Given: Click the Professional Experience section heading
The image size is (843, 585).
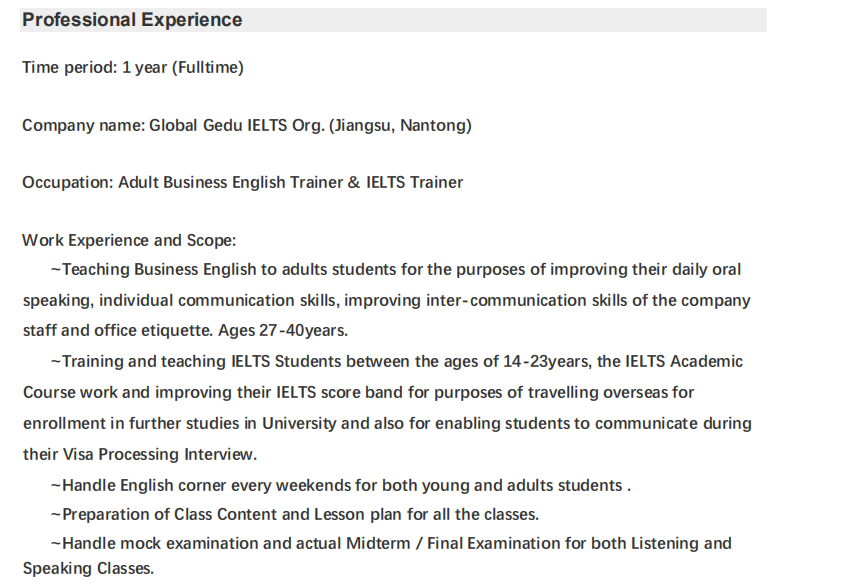Looking at the screenshot, I should coord(132,20).
